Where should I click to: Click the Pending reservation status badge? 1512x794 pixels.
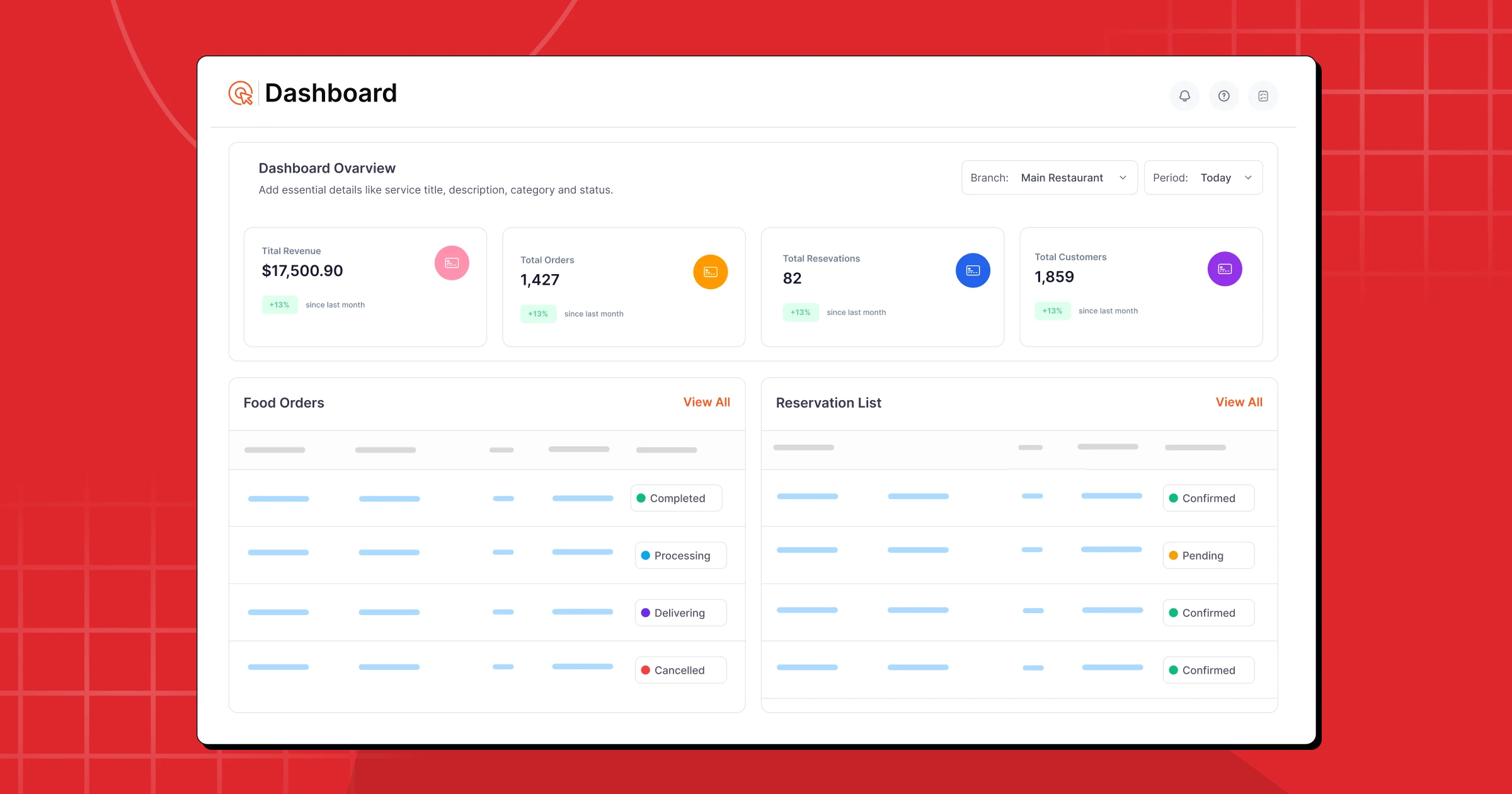[1208, 555]
